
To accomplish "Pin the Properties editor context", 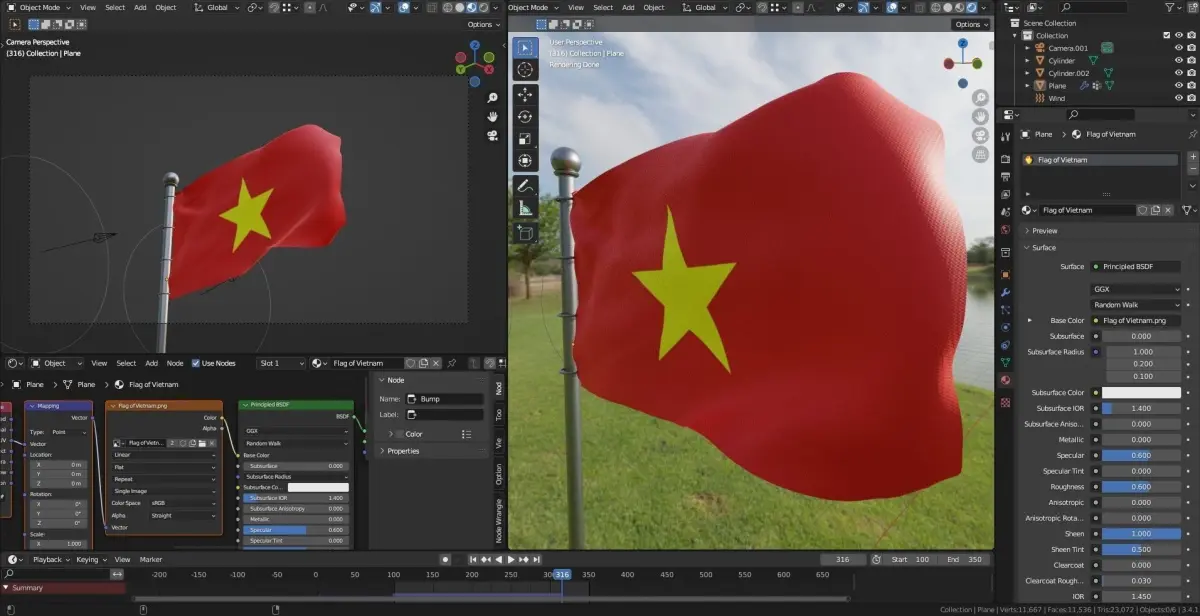I will (x=1191, y=134).
